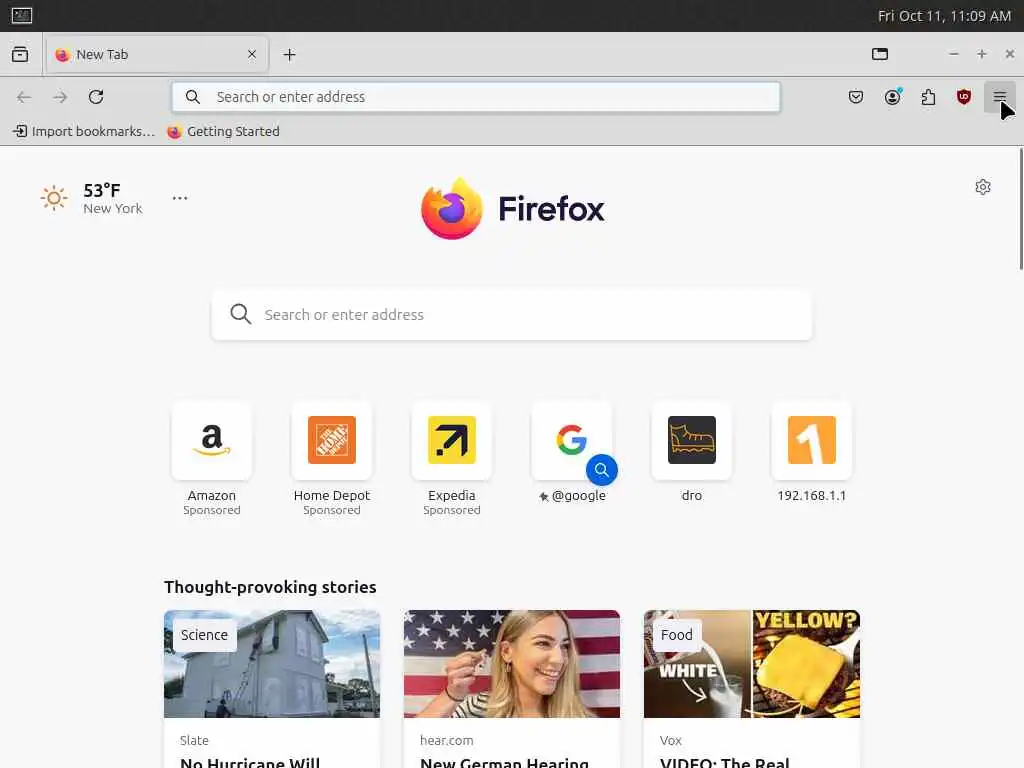Click the magnifier icon in page search box
Screen dimensions: 1024x768
(x=240, y=314)
